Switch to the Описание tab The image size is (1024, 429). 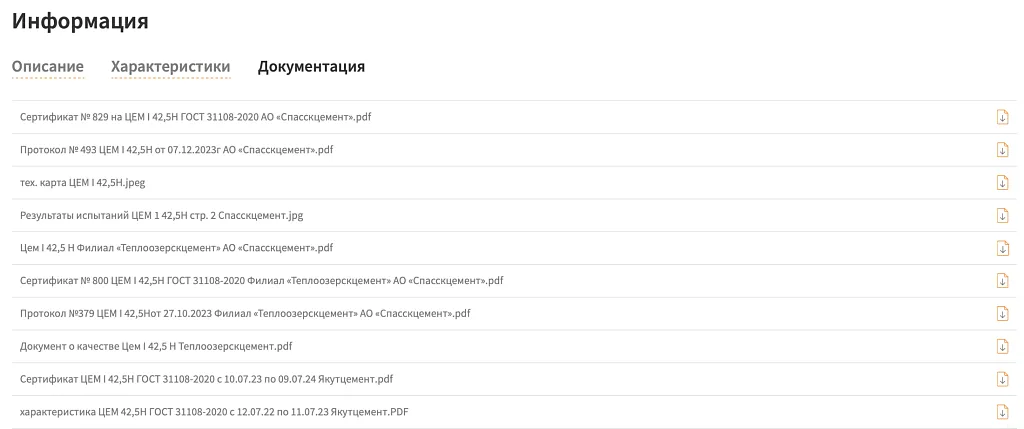tap(48, 67)
